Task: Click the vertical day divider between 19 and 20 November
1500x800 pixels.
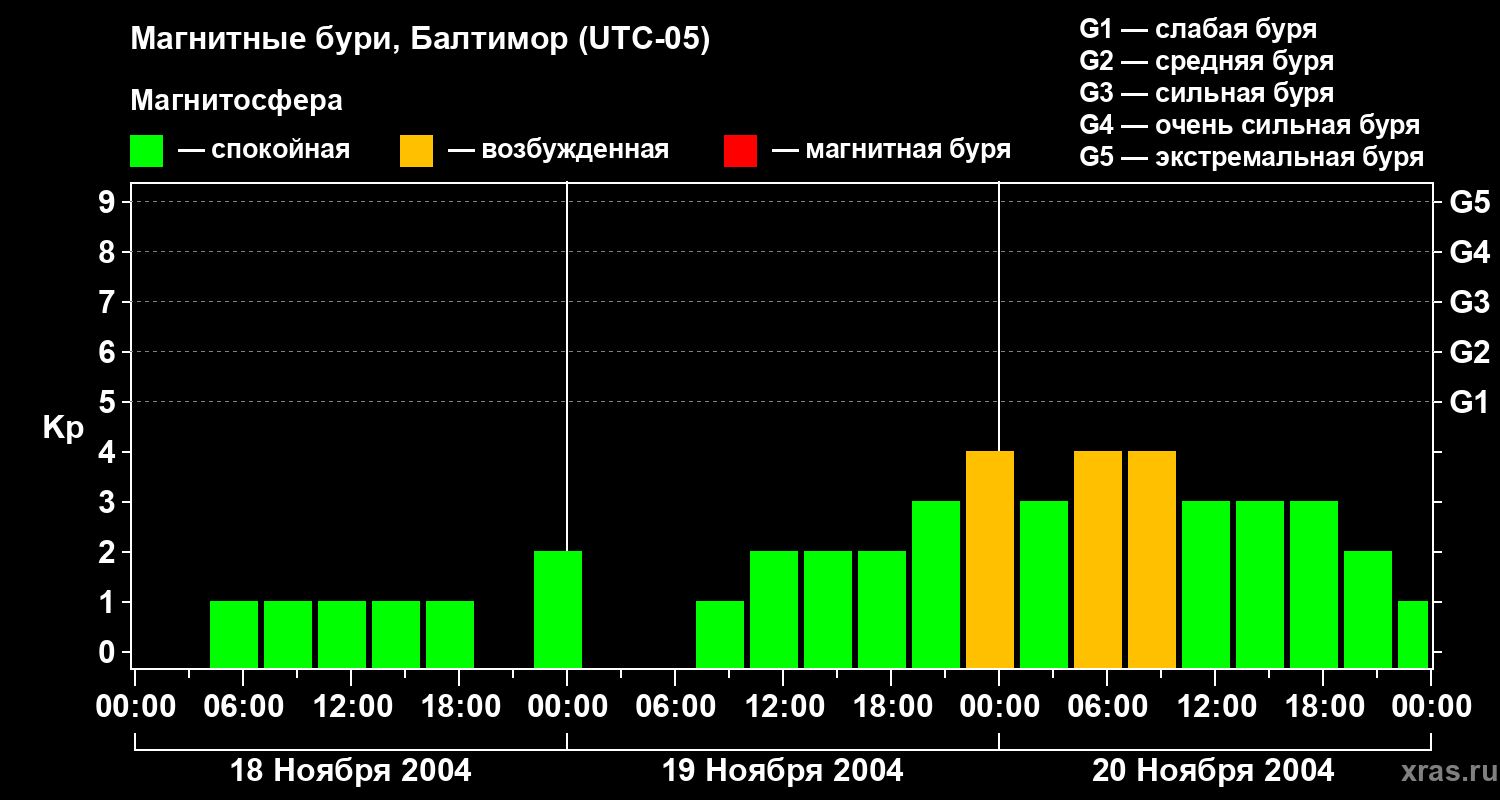Action: point(999,315)
